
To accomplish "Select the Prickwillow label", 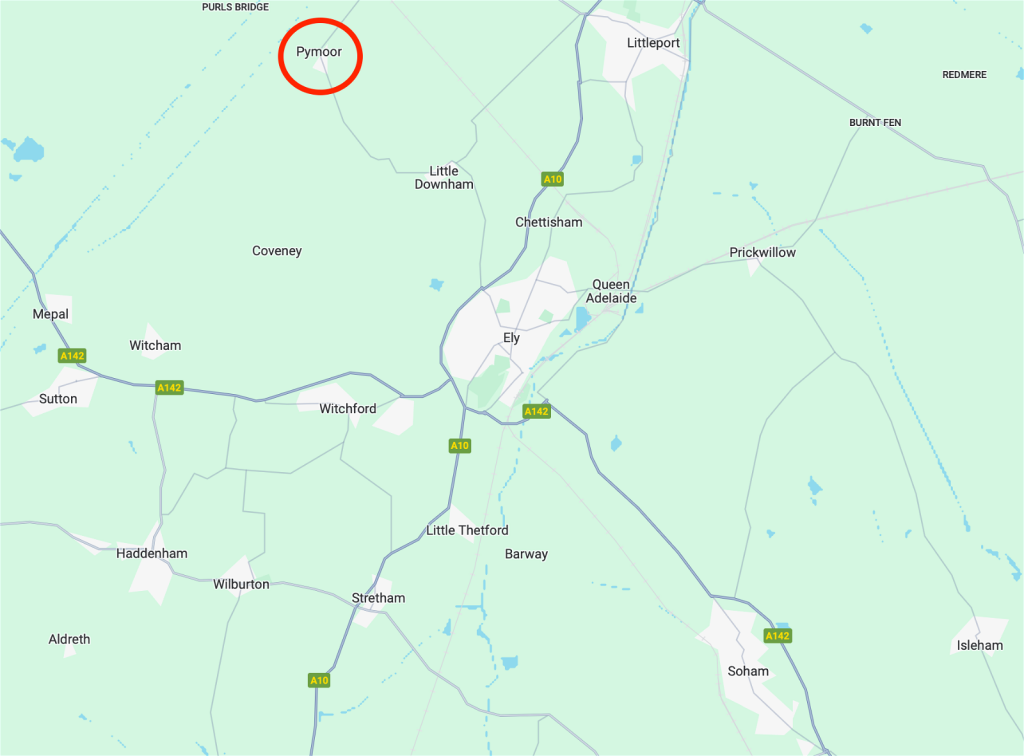I will click(x=763, y=253).
